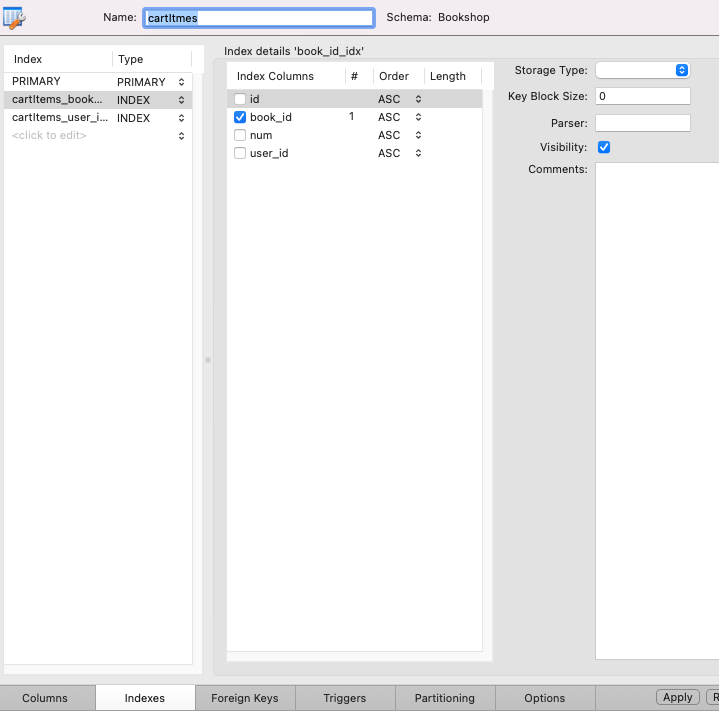Select the cartItems_user_i index row
The image size is (719, 711).
tap(98, 118)
